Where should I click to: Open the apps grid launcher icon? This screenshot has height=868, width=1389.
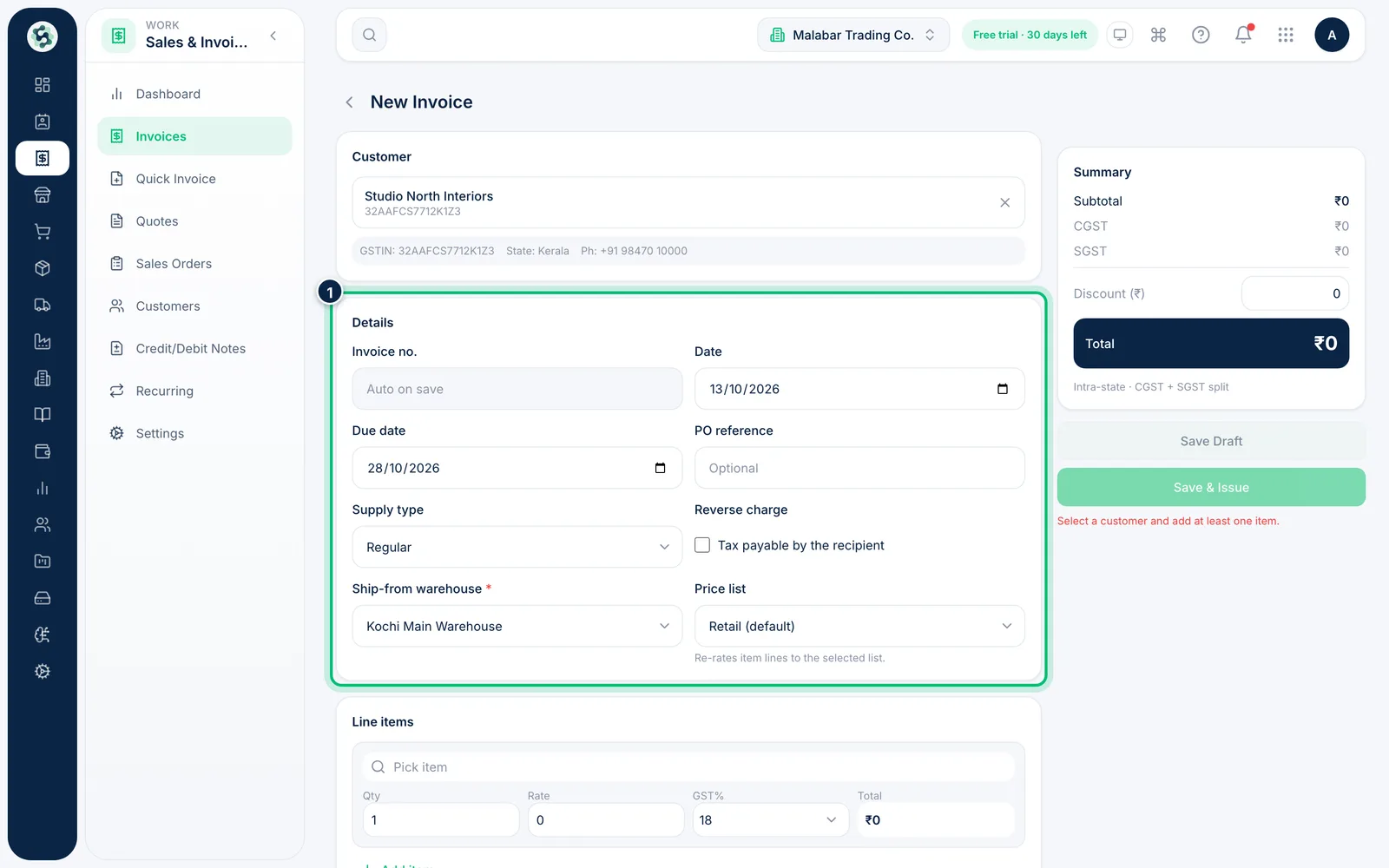point(1286,35)
